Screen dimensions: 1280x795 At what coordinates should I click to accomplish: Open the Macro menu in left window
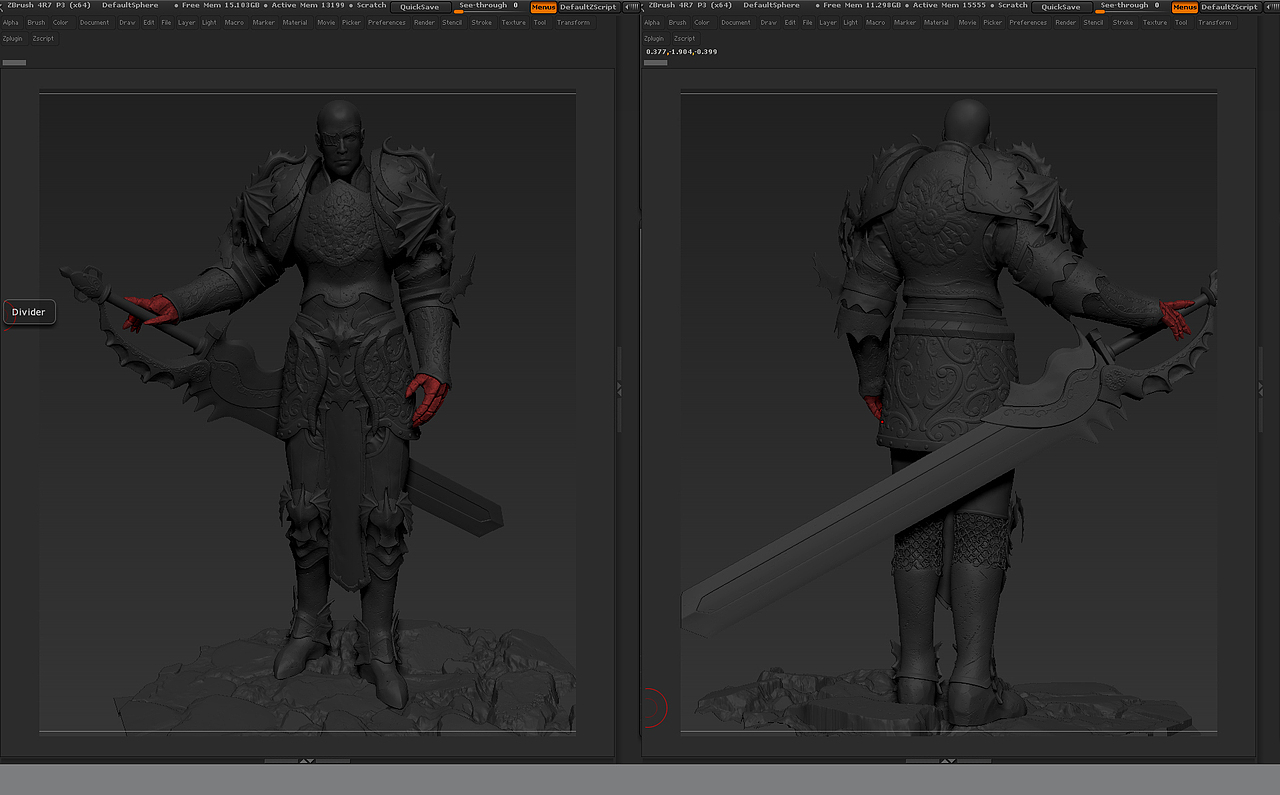[x=234, y=22]
